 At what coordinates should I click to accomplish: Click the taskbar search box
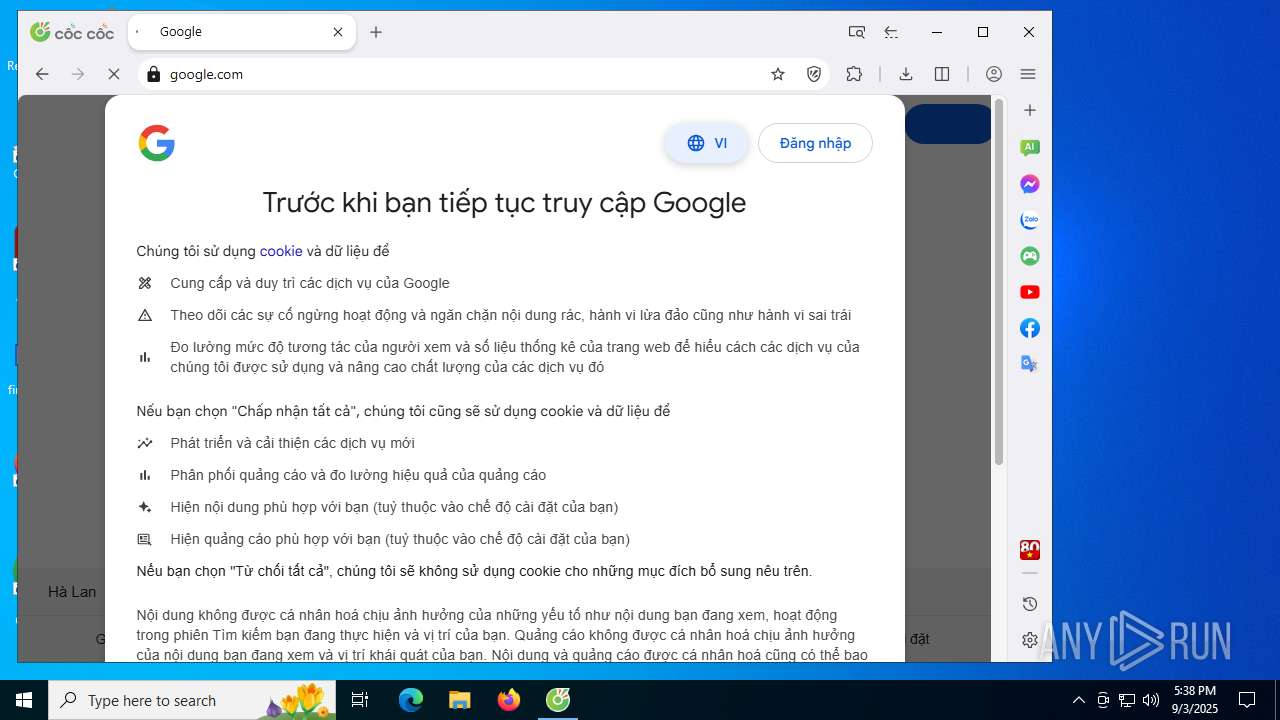193,700
